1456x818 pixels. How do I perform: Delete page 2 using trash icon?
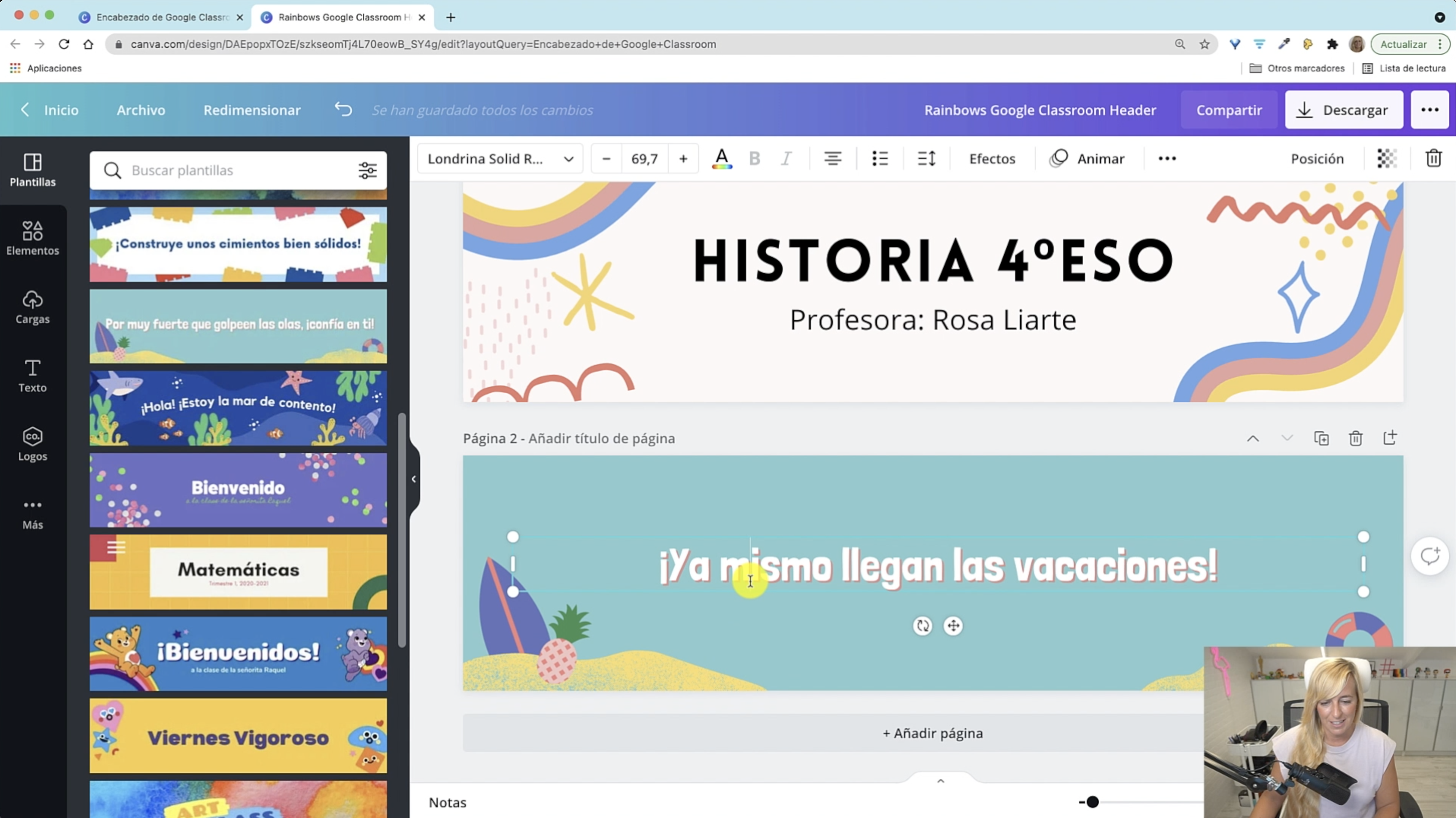coord(1355,438)
